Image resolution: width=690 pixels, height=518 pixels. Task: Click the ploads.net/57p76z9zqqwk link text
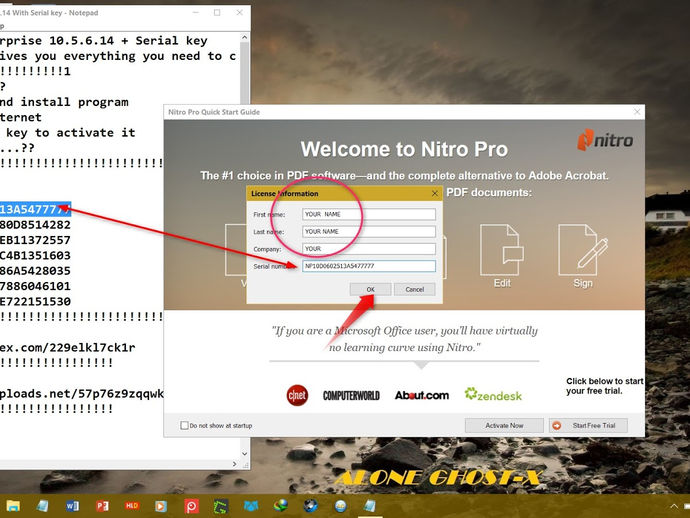pyautogui.click(x=82, y=394)
